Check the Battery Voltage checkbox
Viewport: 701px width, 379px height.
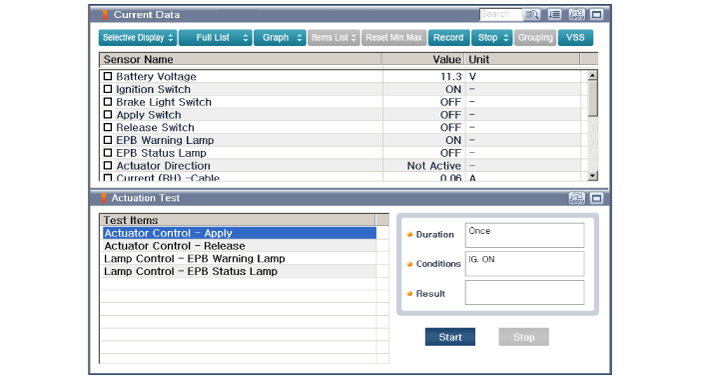(108, 76)
